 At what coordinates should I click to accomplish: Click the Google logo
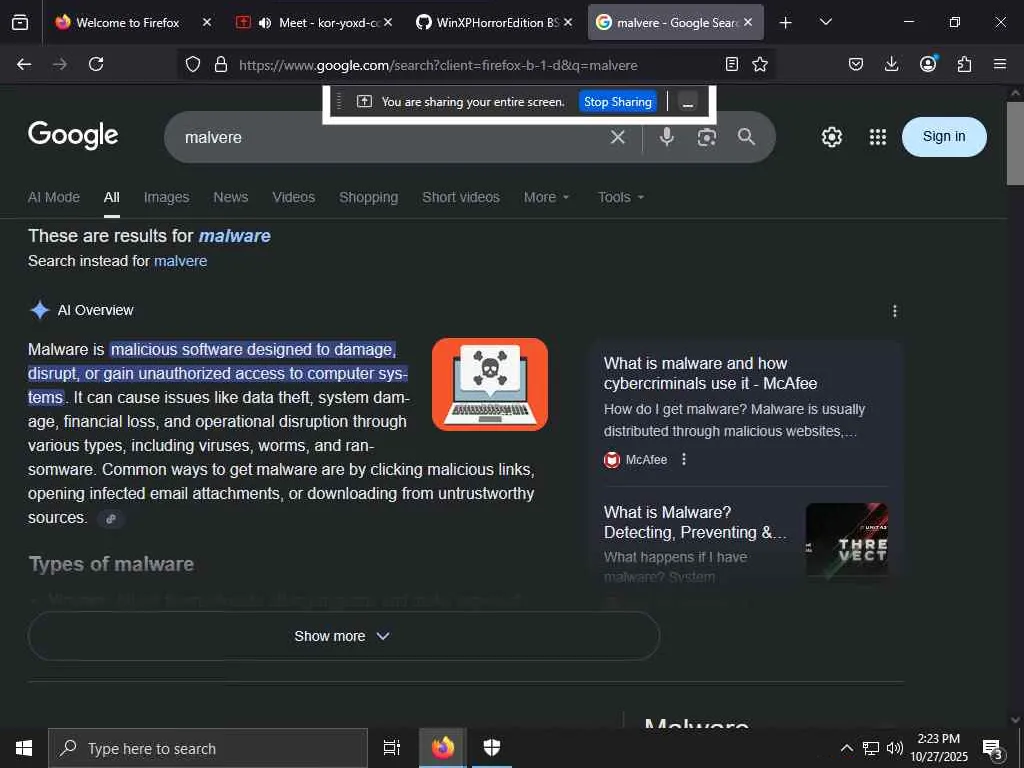click(73, 136)
